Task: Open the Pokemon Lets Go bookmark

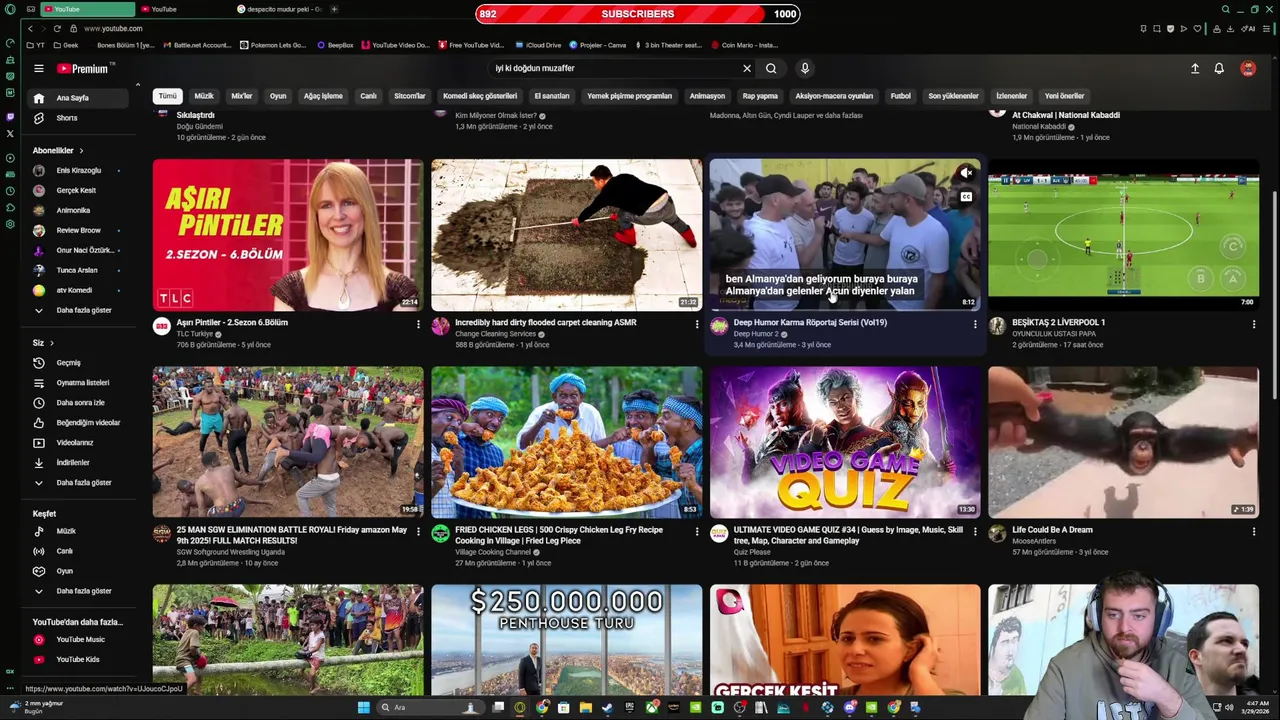Action: tap(272, 45)
